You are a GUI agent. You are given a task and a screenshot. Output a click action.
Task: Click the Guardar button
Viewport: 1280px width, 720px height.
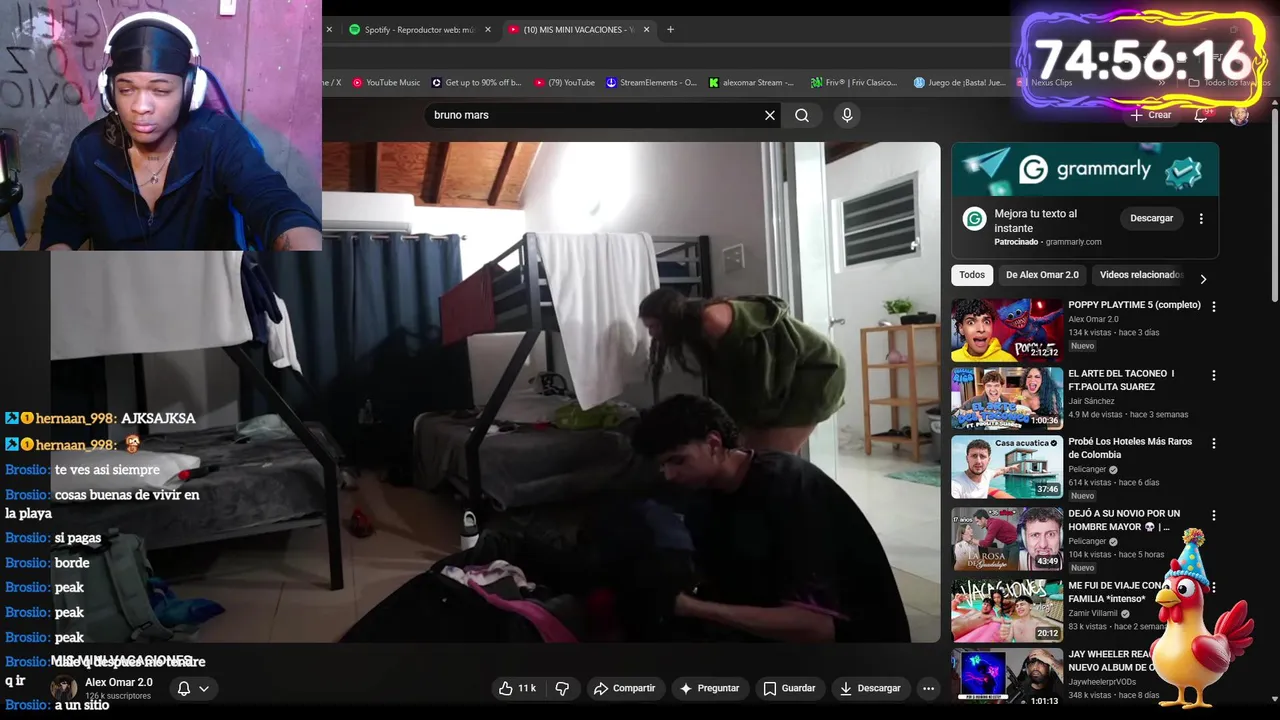pyautogui.click(x=789, y=688)
